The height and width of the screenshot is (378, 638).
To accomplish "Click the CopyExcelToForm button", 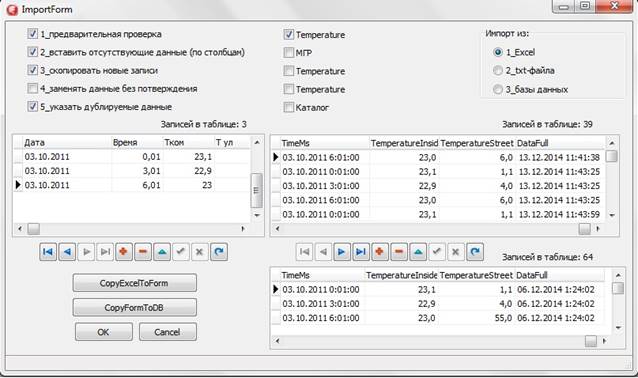I will (x=135, y=283).
